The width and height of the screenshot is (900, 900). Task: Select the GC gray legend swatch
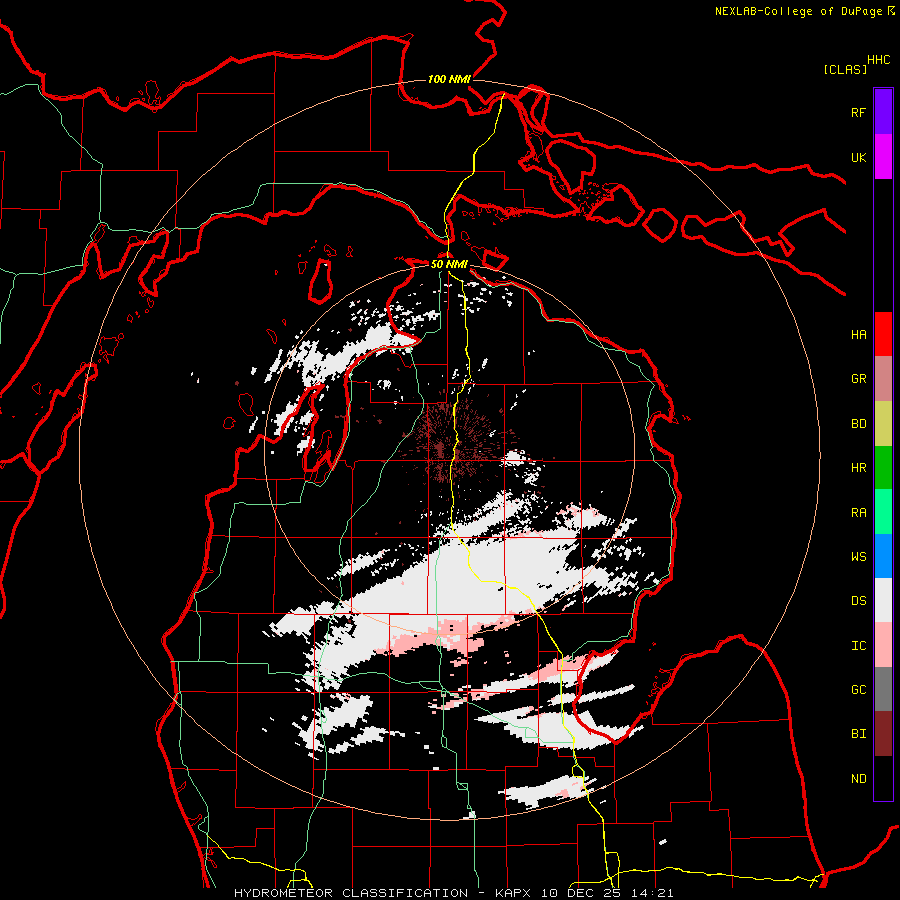(883, 689)
